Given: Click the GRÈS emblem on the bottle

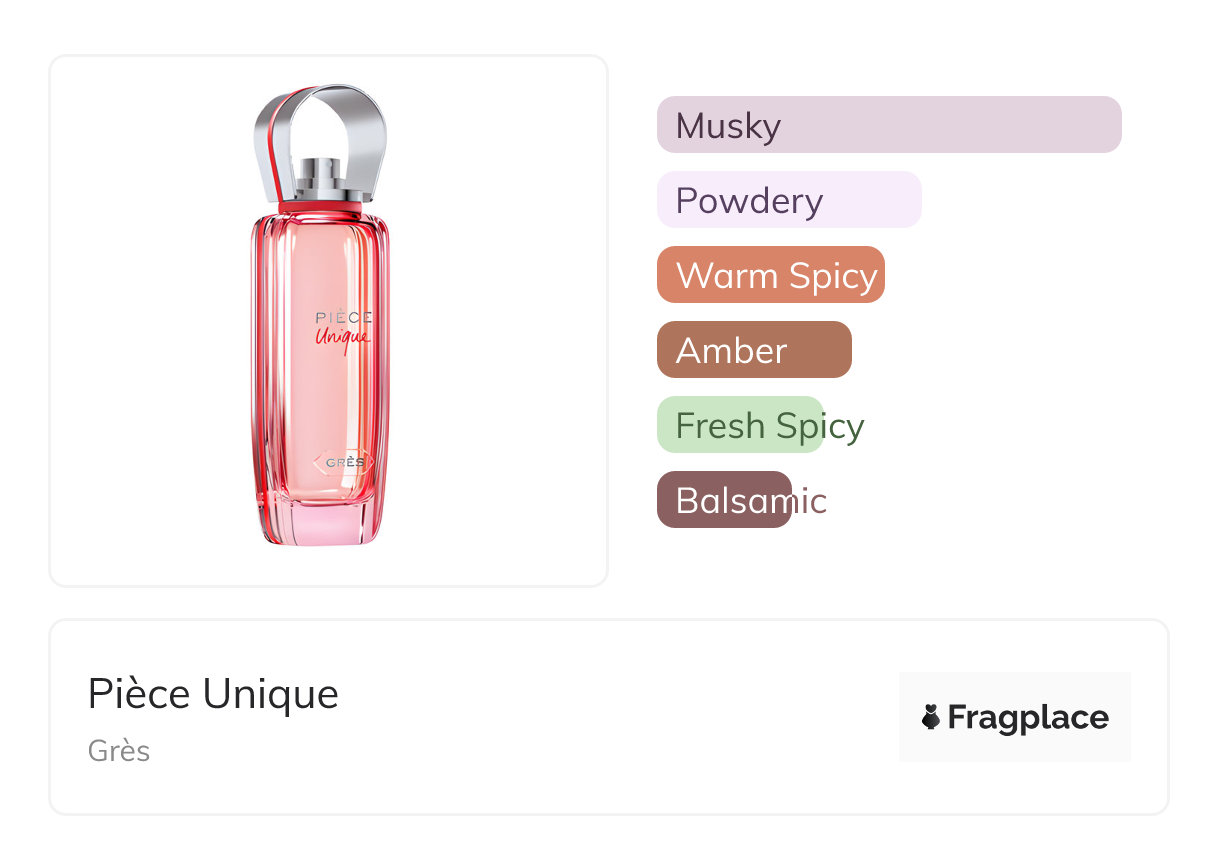Looking at the screenshot, I should (x=344, y=463).
